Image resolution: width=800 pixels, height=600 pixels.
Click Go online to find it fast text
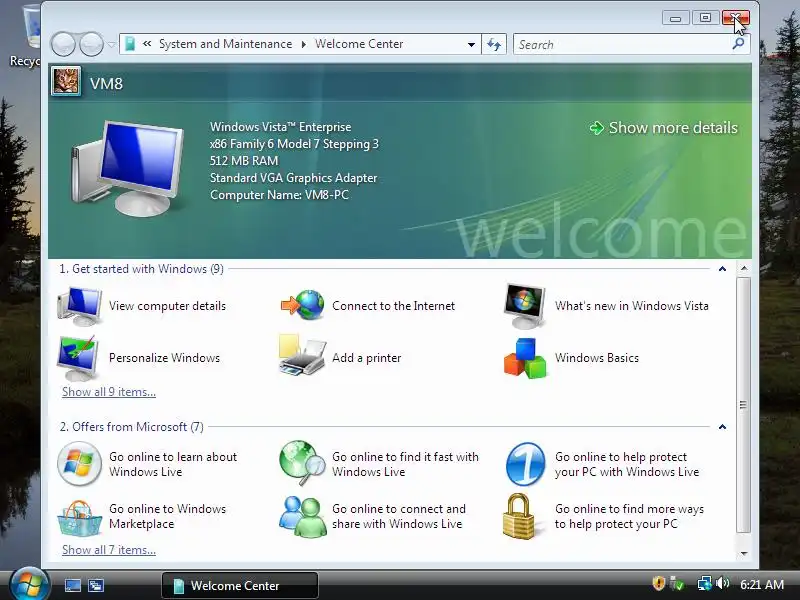tap(405, 464)
